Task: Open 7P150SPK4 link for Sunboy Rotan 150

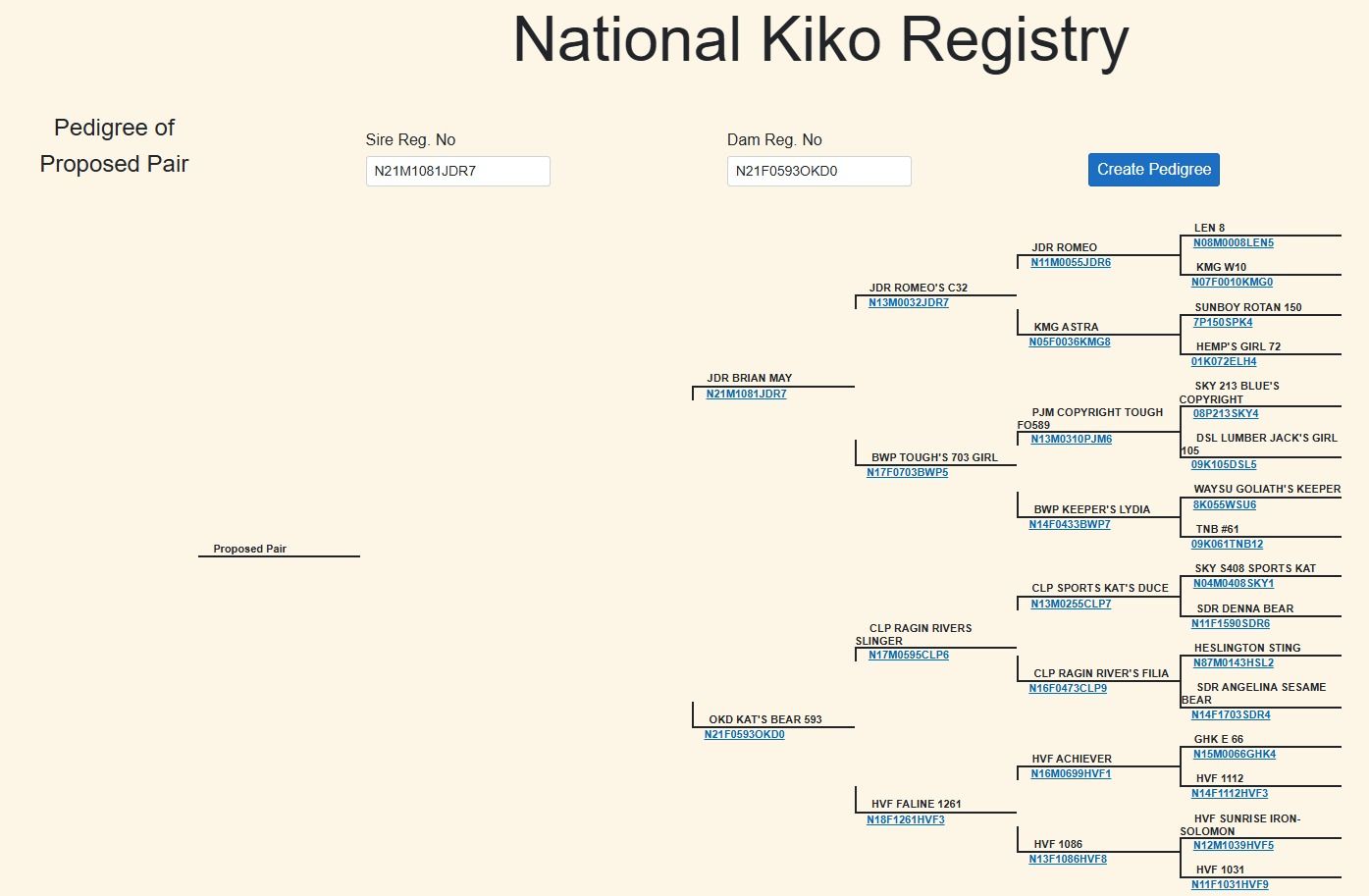Action: (x=1223, y=322)
